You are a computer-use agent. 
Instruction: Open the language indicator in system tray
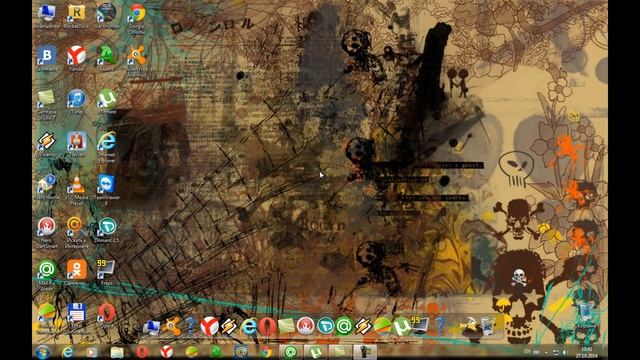point(527,352)
